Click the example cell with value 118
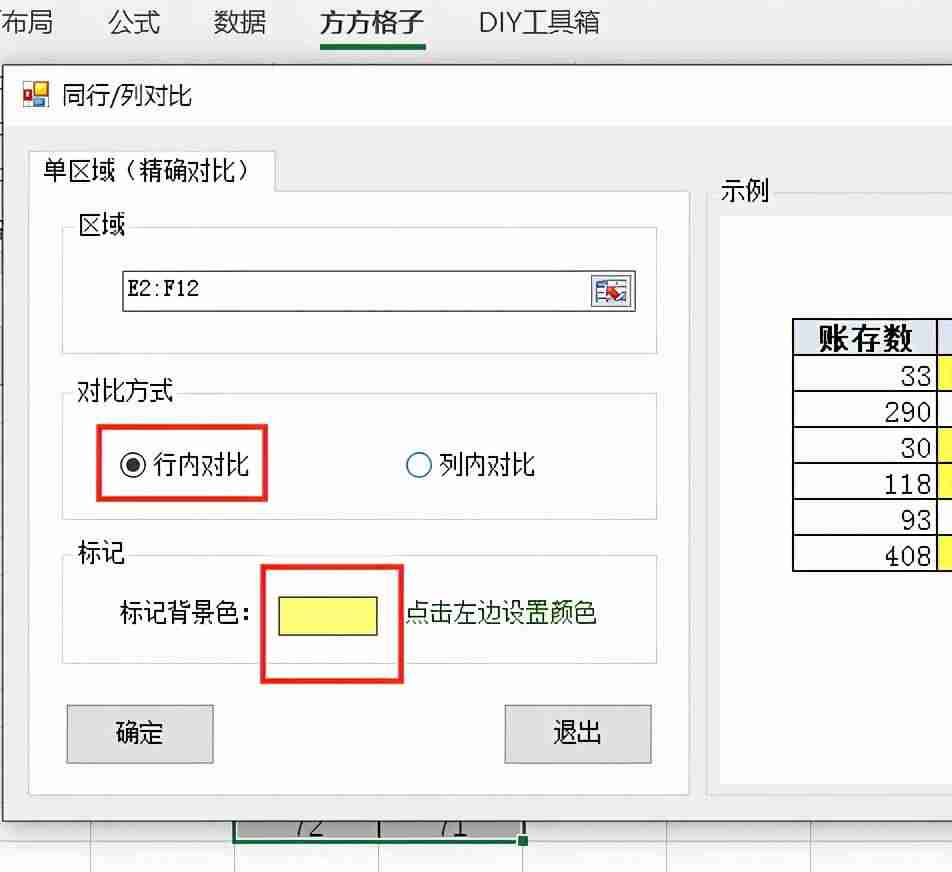 coord(865,482)
